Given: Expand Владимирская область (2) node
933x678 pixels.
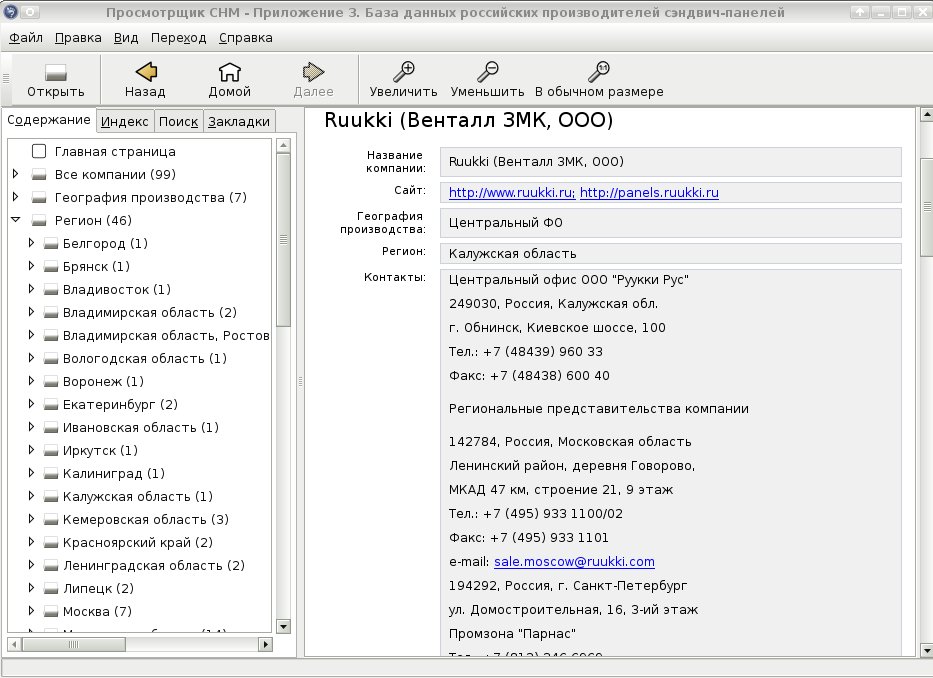Looking at the screenshot, I should pos(31,312).
